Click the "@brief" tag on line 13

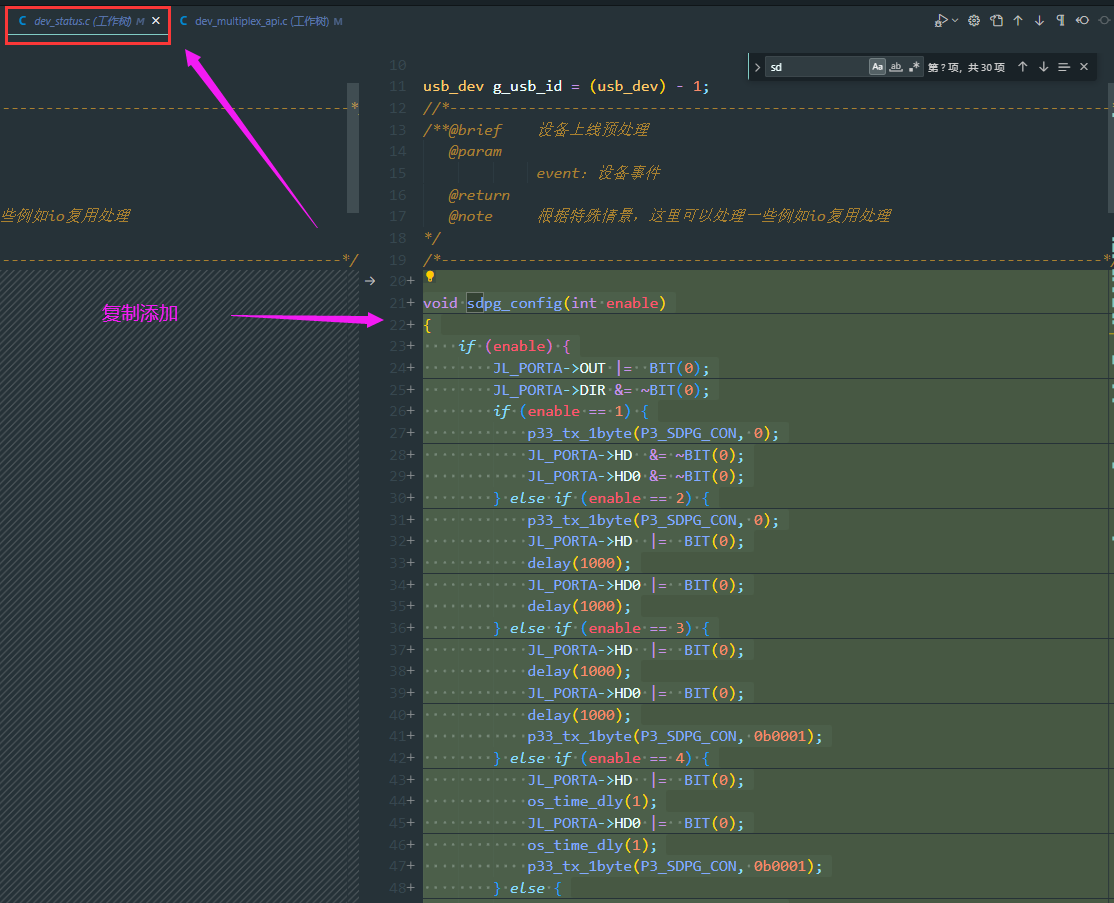475,130
